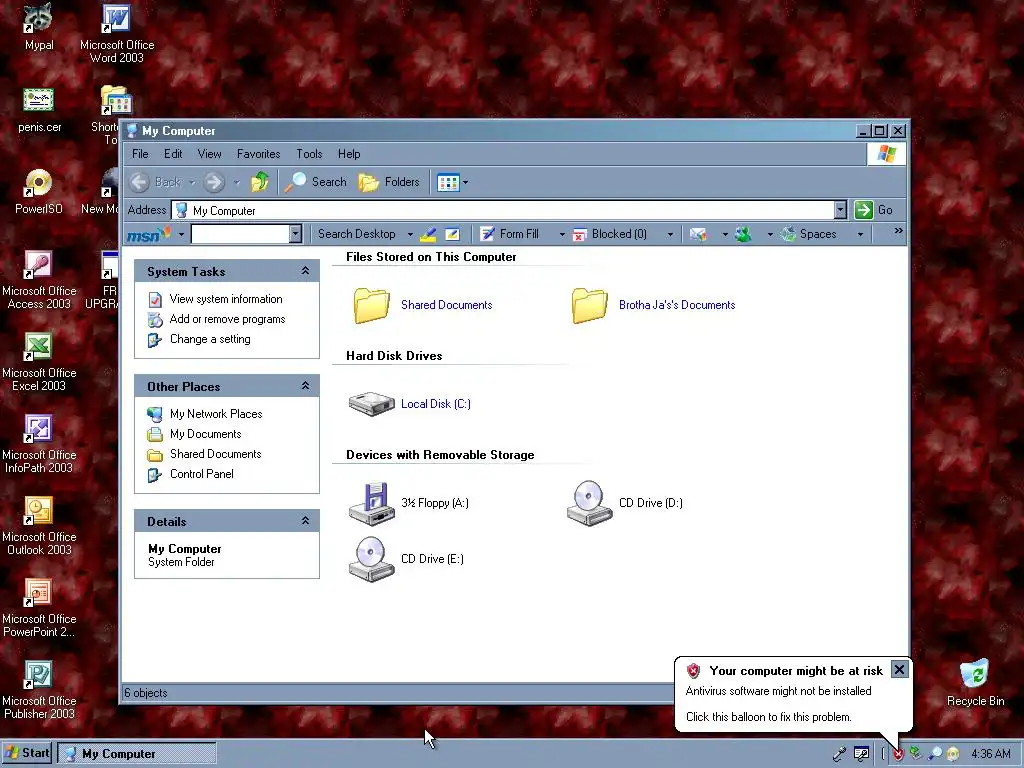Open the Form Fill dropdown arrow
This screenshot has height=768, width=1024.
pos(562,234)
